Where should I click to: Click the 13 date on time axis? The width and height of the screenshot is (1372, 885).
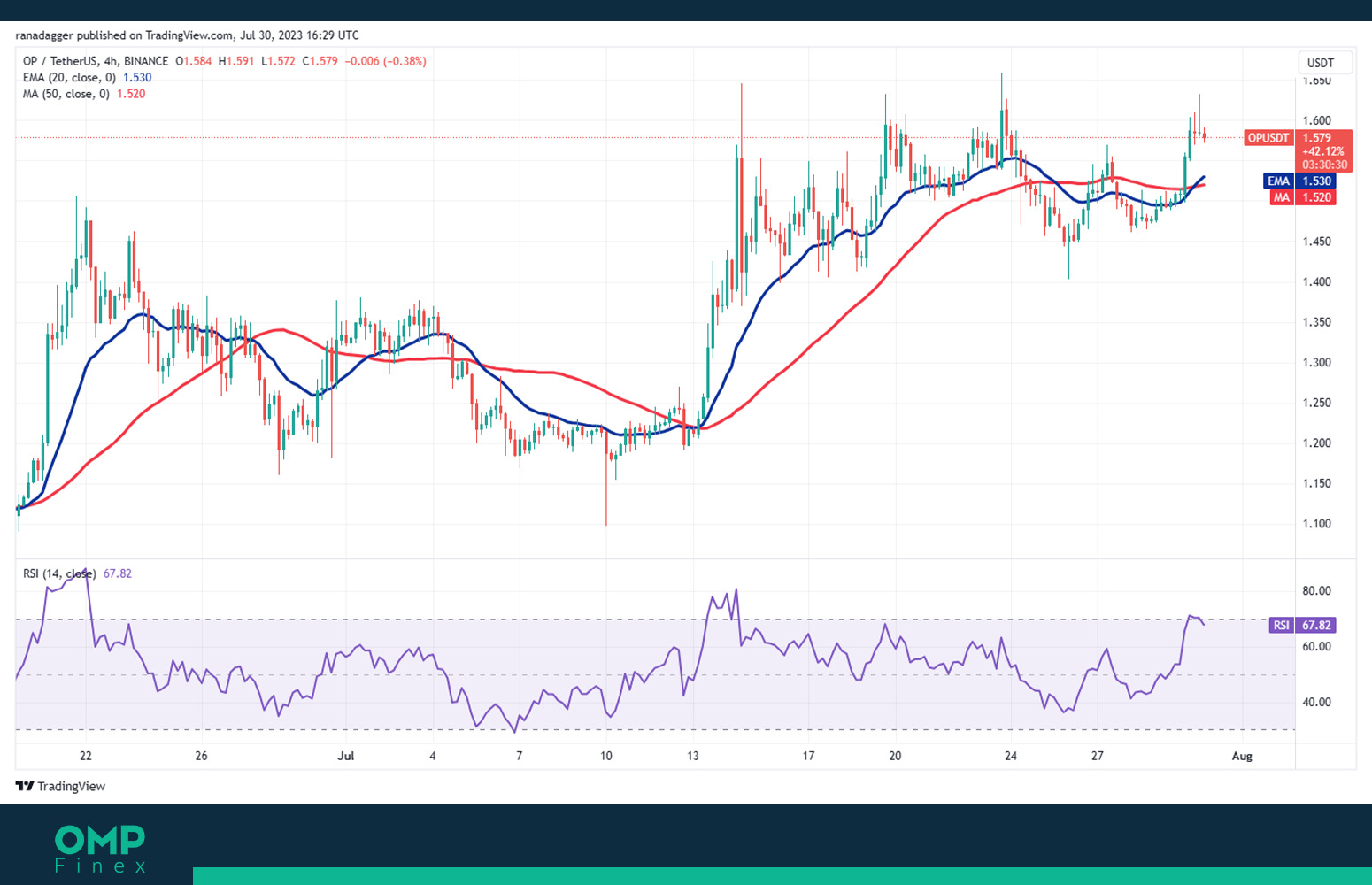[x=693, y=756]
